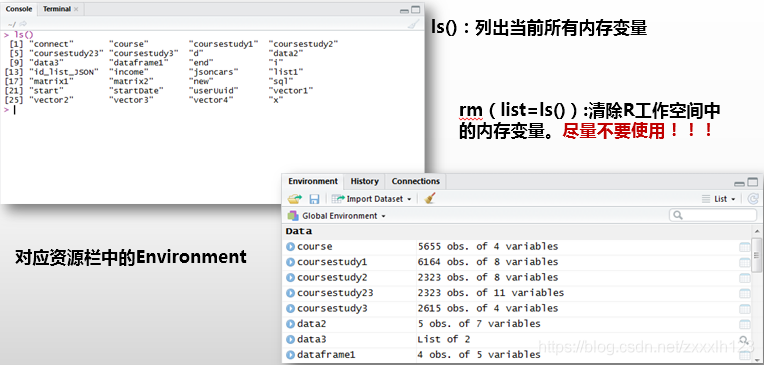Click the "2615 obs. of 4 variables" value
Viewport: 764px width, 365px height.
[488, 308]
